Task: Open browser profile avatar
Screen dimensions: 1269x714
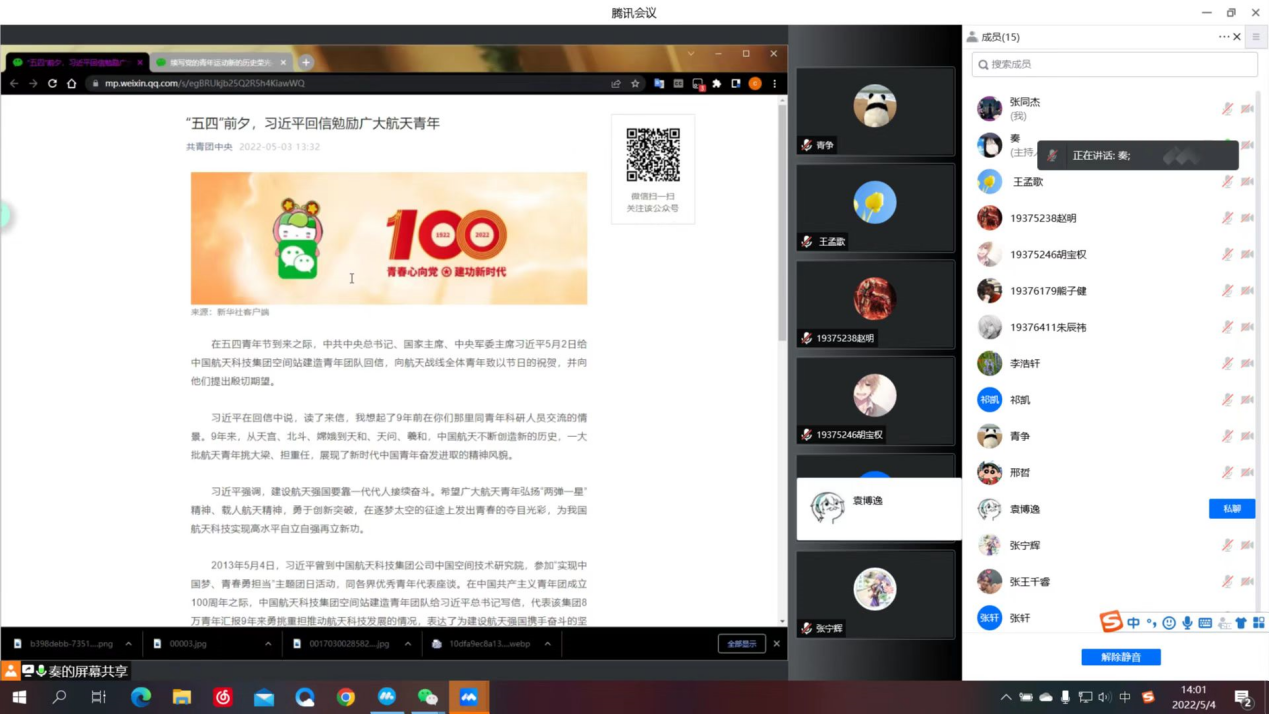Action: click(x=755, y=84)
